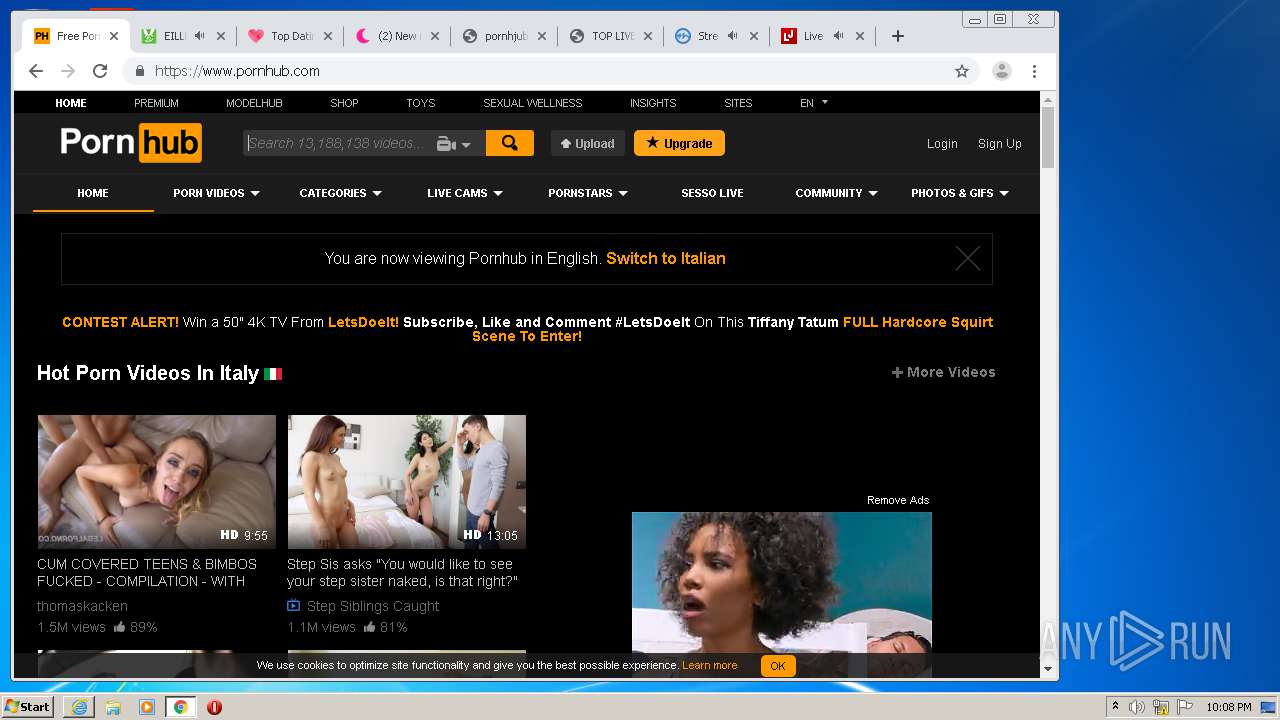Viewport: 1280px width, 720px height.
Task: Click the orange search magnifier button
Action: coord(509,143)
